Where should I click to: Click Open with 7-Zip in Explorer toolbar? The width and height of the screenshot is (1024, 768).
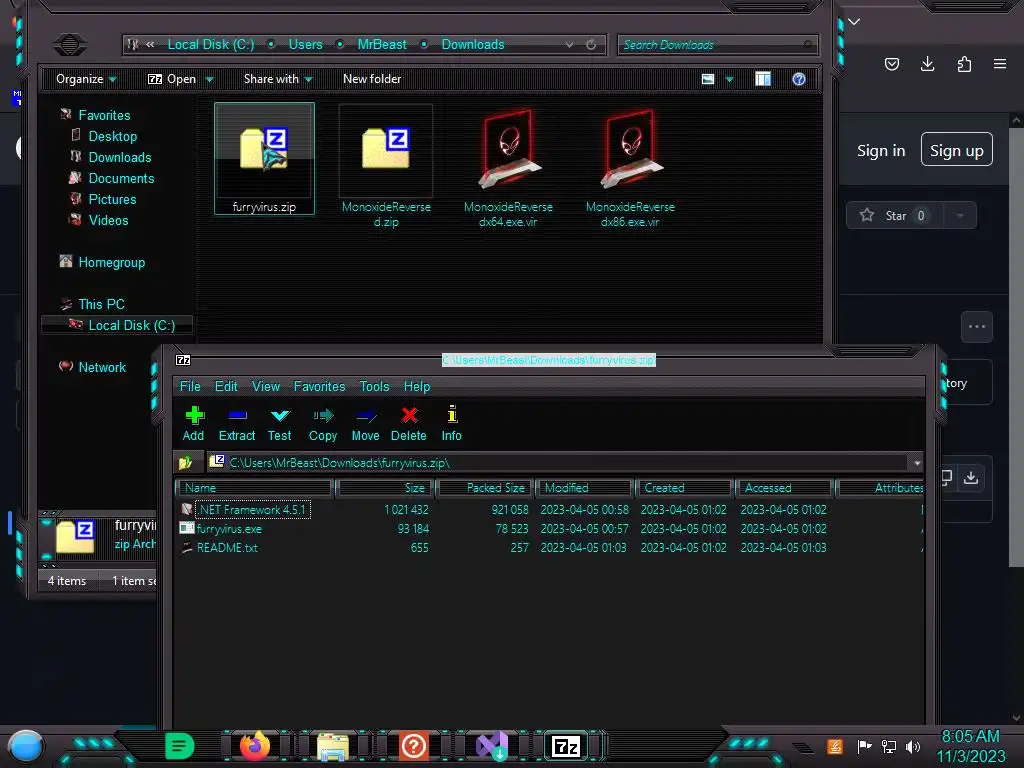[x=172, y=79]
